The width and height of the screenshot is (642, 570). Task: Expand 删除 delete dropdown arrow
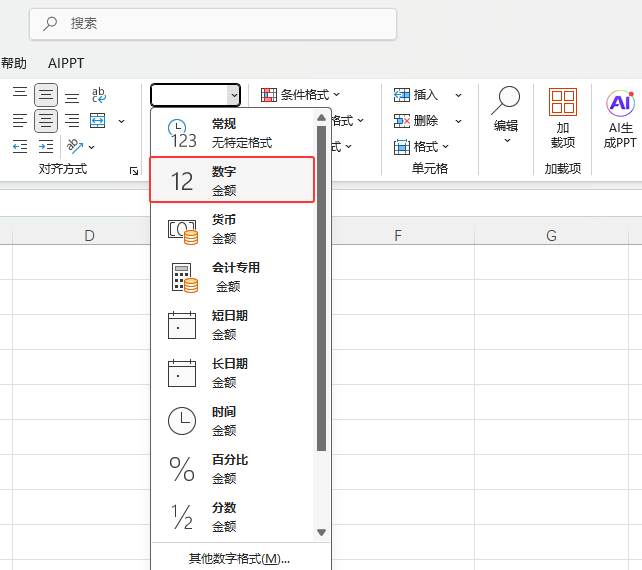(459, 121)
